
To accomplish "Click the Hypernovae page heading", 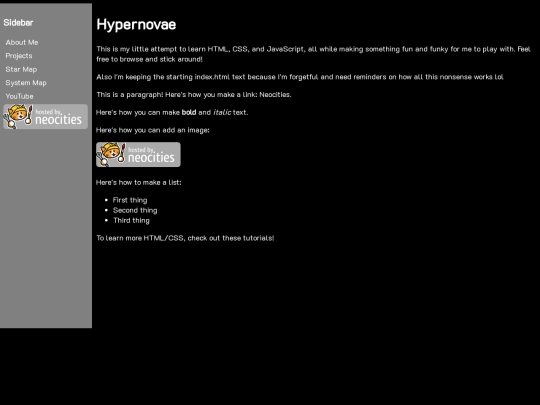I will click(136, 25).
